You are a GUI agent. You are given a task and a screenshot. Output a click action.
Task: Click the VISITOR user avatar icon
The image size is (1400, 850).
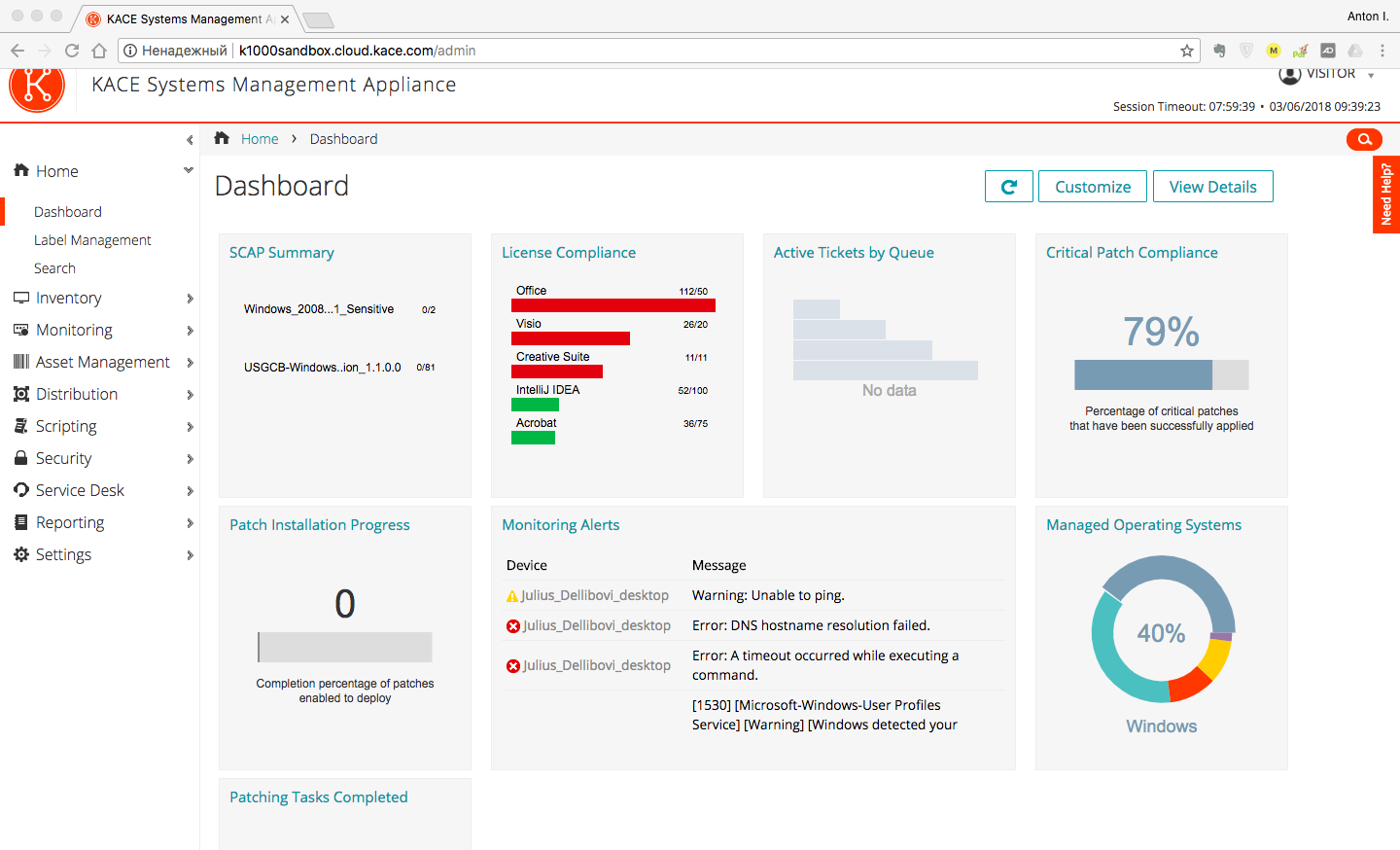(1290, 75)
